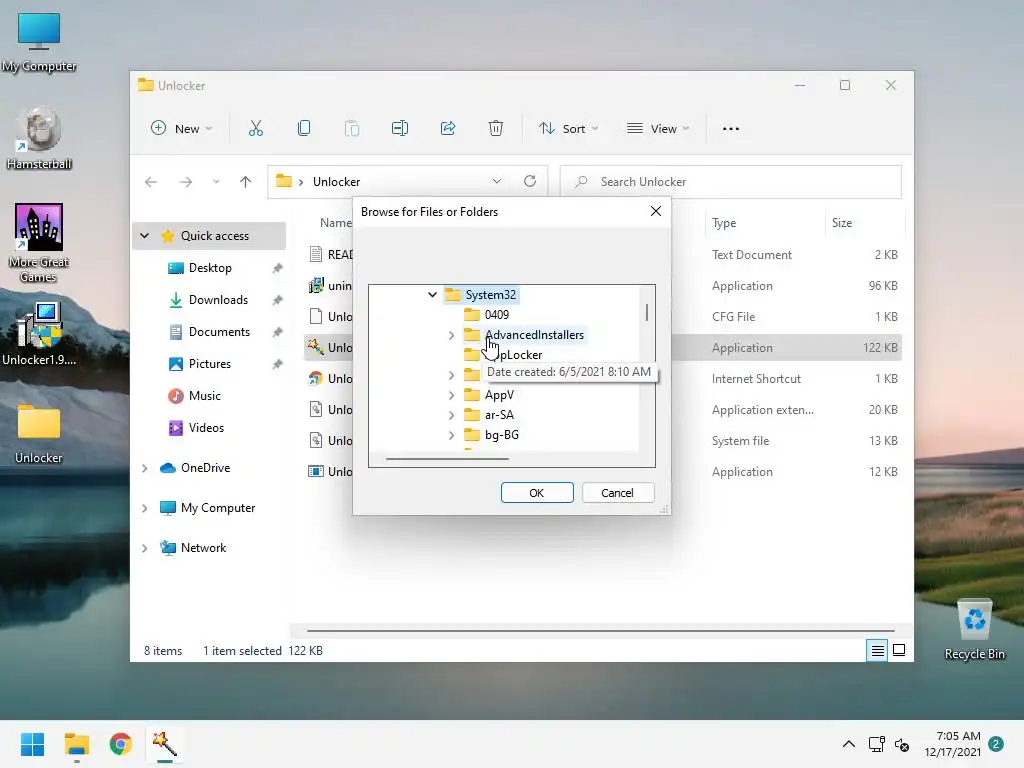Expand OneDrive in navigation pane
The height and width of the screenshot is (768, 1024).
[x=145, y=468]
